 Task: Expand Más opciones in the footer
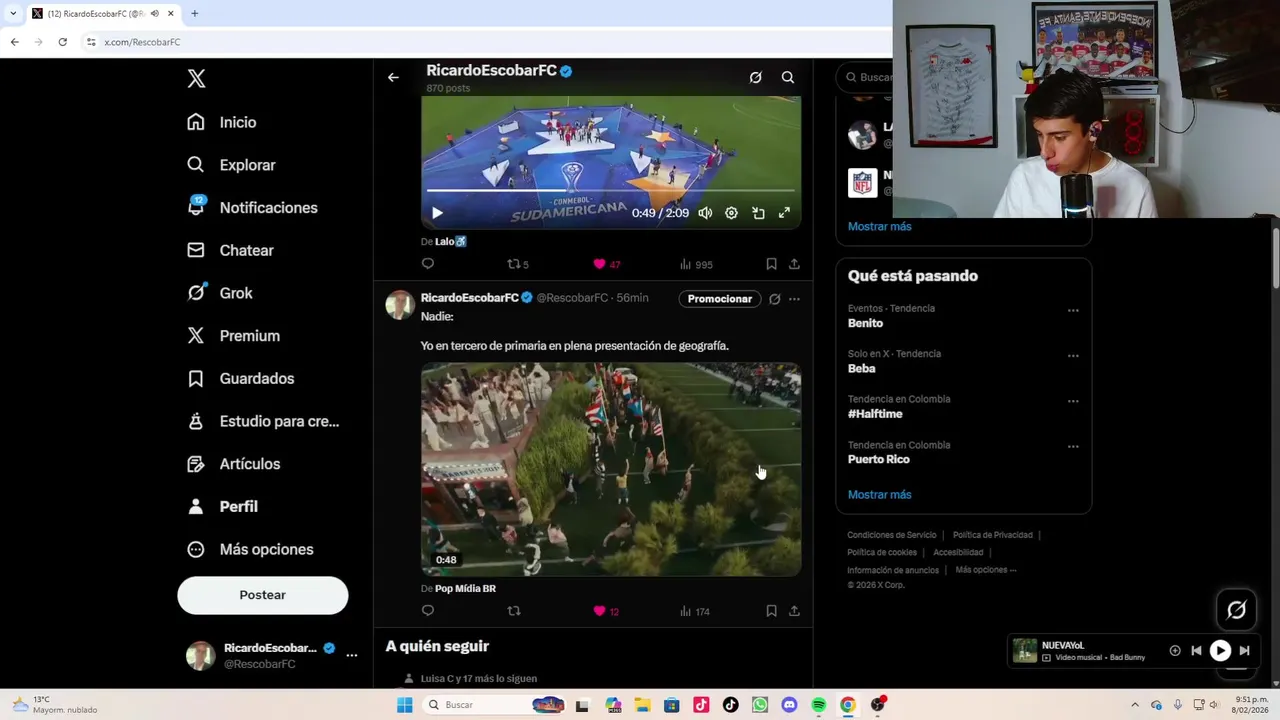pyautogui.click(x=985, y=570)
